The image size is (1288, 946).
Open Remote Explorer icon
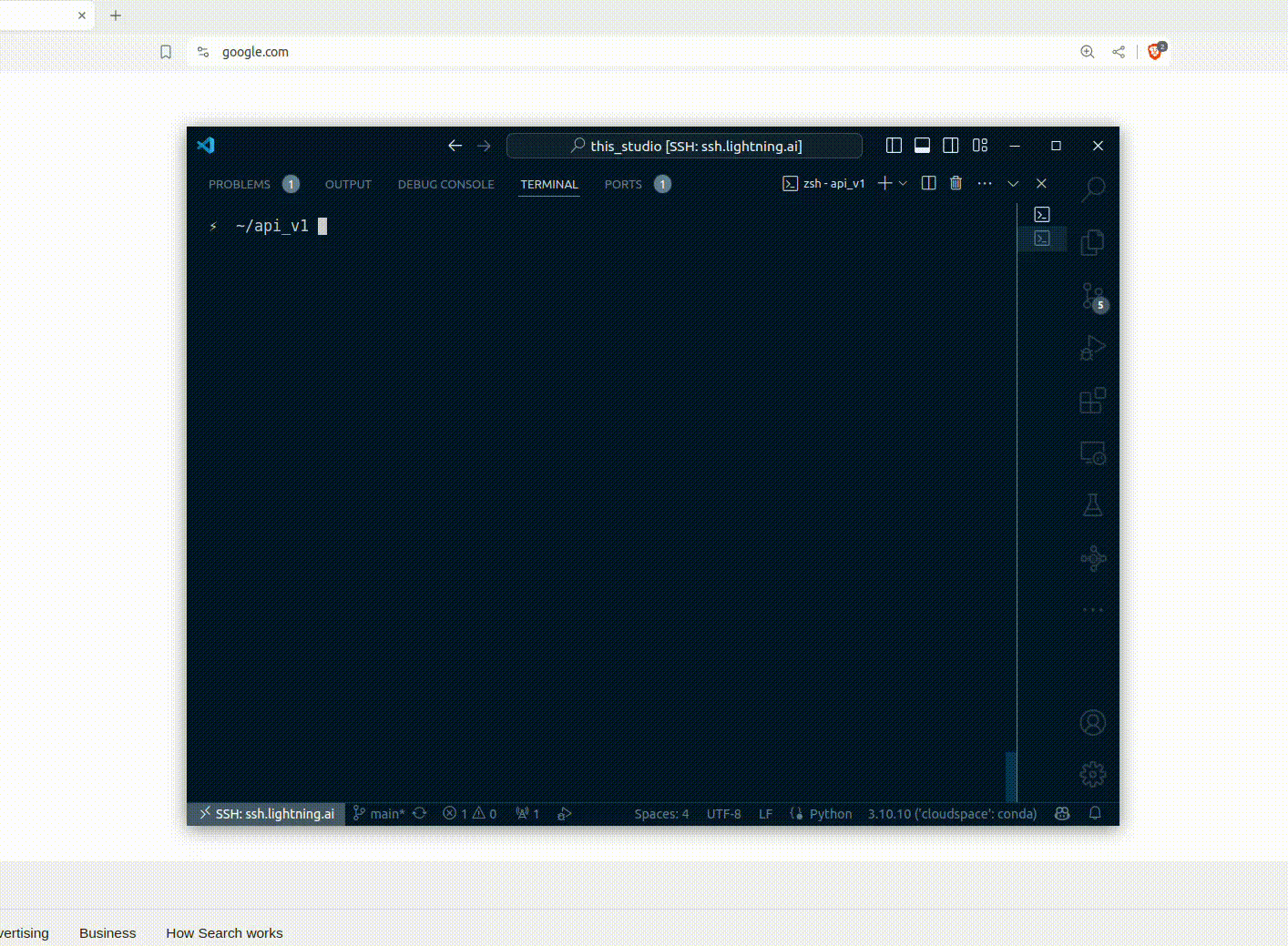1093,453
